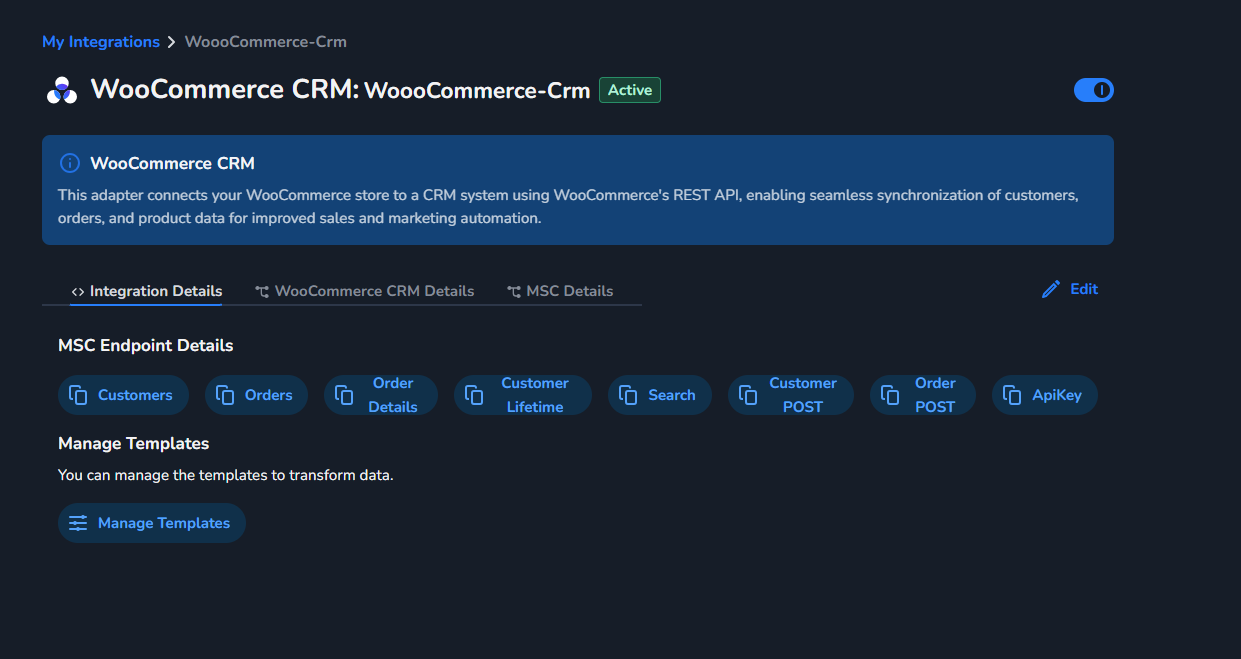Click the copy icon in the Customer POST chip

pyautogui.click(x=748, y=395)
